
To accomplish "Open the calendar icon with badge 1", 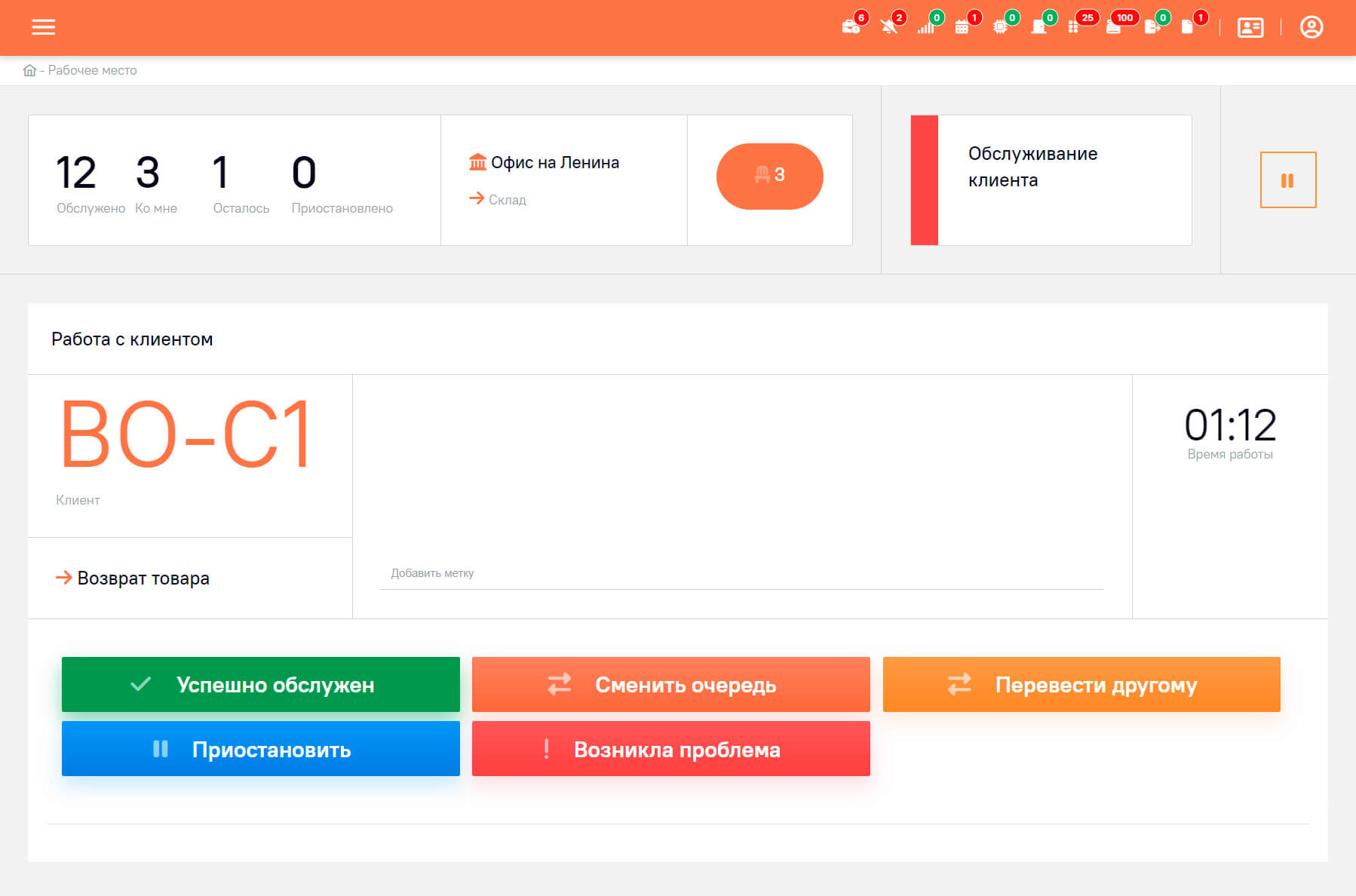I will [962, 27].
